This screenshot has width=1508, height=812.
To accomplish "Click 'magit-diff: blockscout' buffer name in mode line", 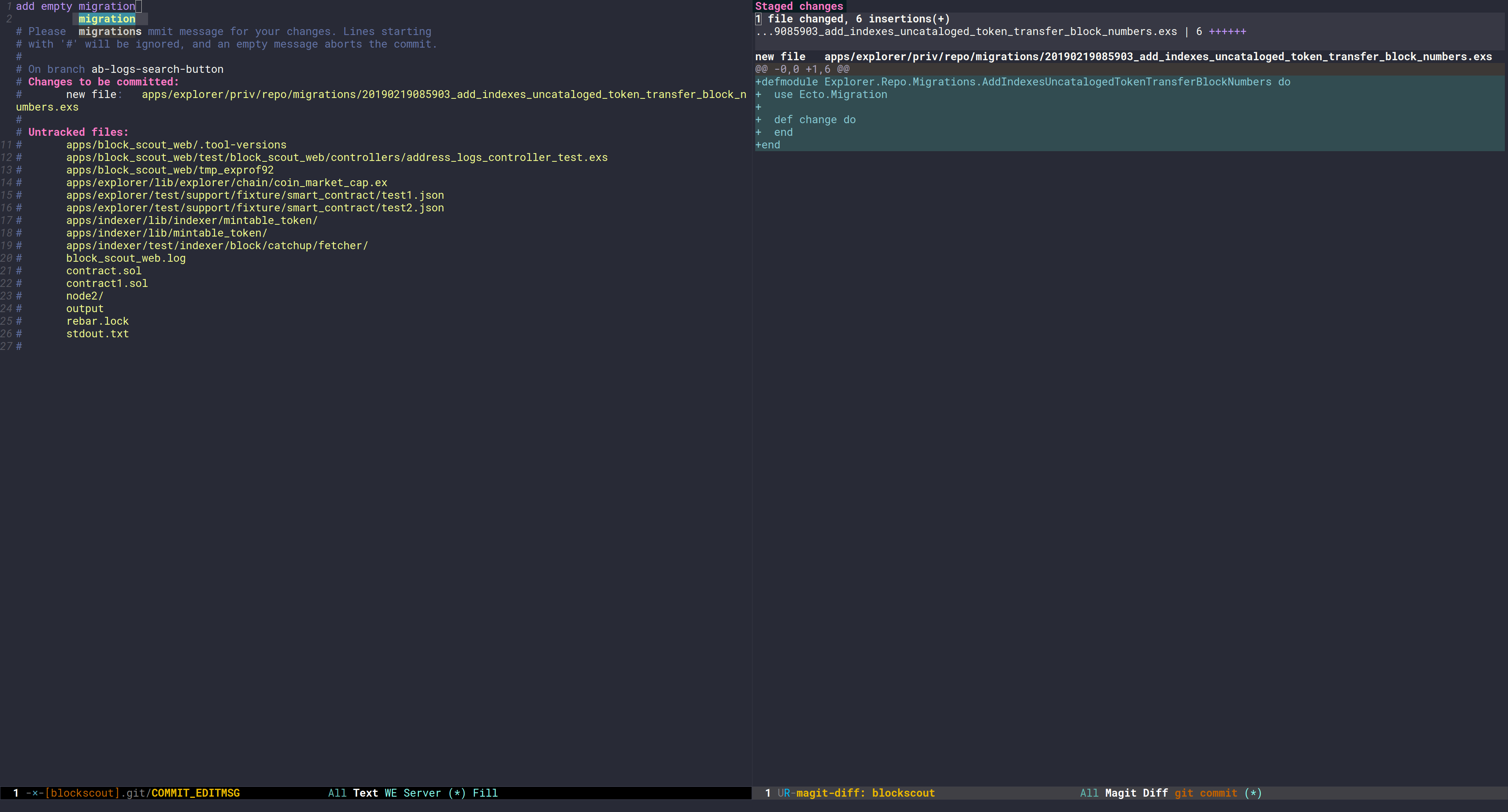I will coord(865,793).
